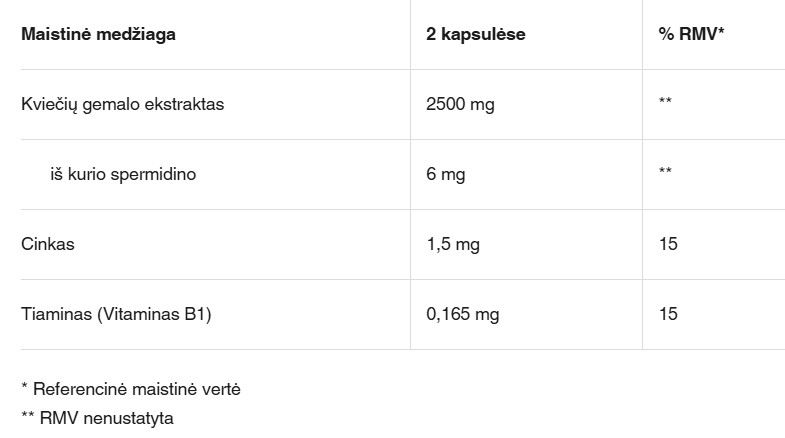The image size is (785, 438).
Task: Select the 'Tiaminas (Vitaminas B1)' row label
Action: (116, 314)
